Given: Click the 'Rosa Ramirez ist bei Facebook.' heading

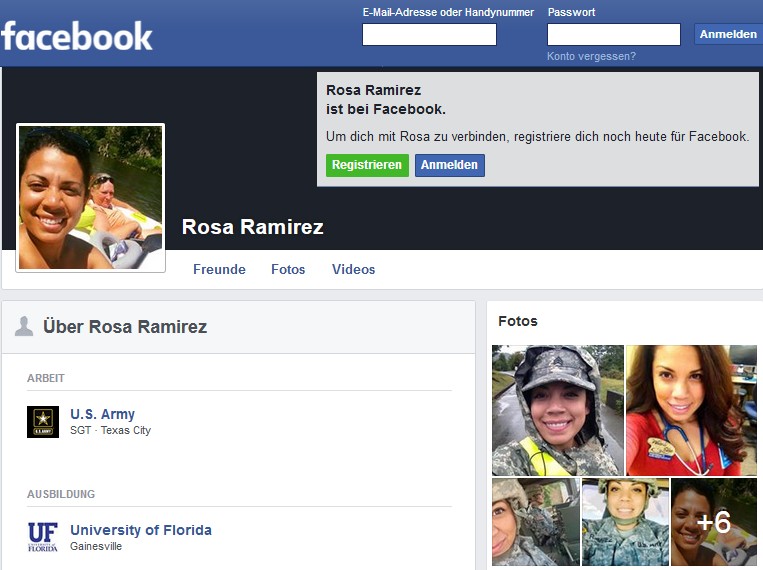Looking at the screenshot, I should (x=386, y=99).
